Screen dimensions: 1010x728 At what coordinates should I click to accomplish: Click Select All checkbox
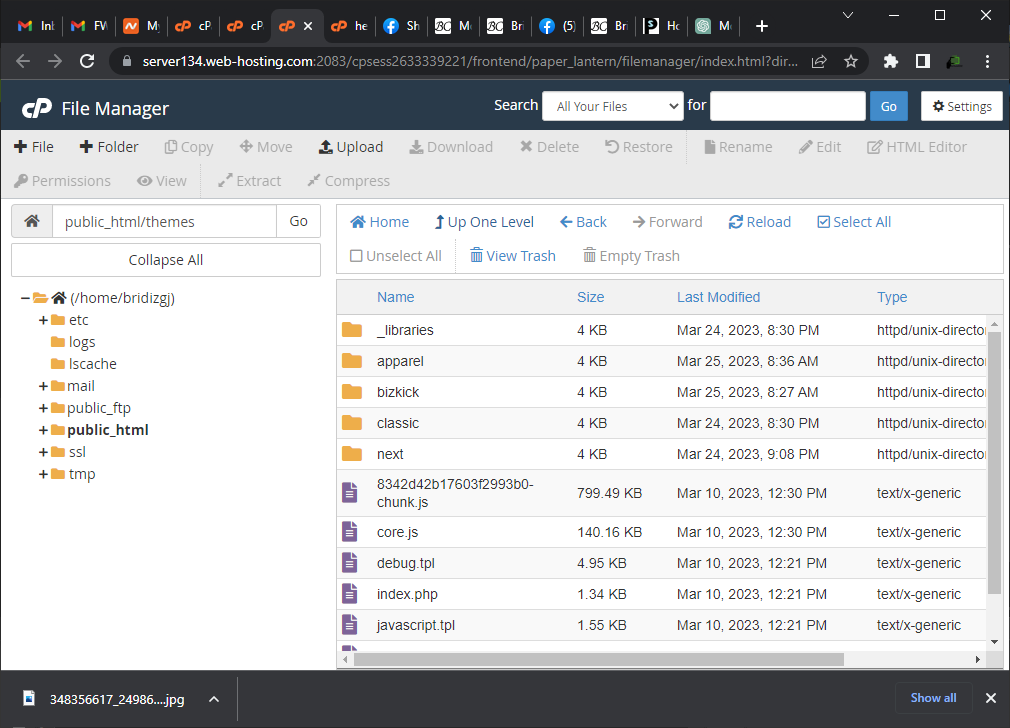pyautogui.click(x=853, y=222)
